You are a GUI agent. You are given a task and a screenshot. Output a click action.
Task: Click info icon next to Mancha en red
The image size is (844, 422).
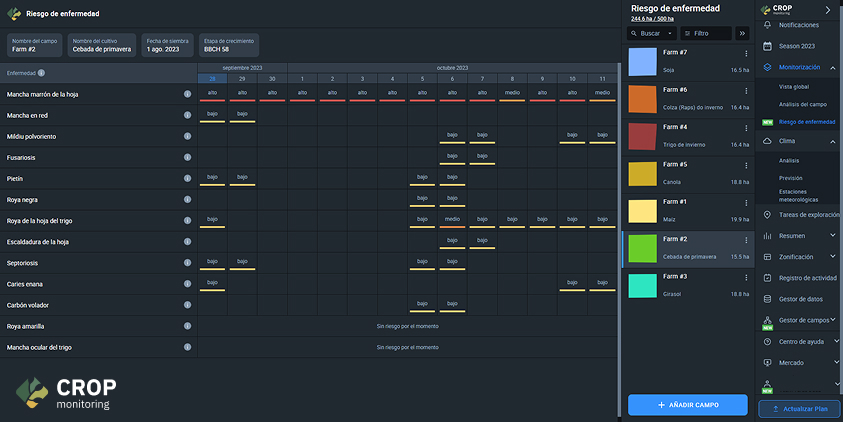187,115
